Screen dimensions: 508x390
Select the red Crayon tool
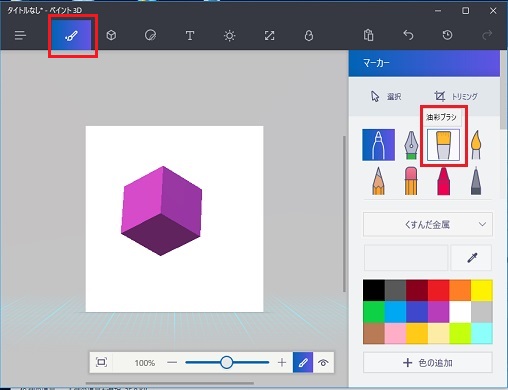[443, 181]
